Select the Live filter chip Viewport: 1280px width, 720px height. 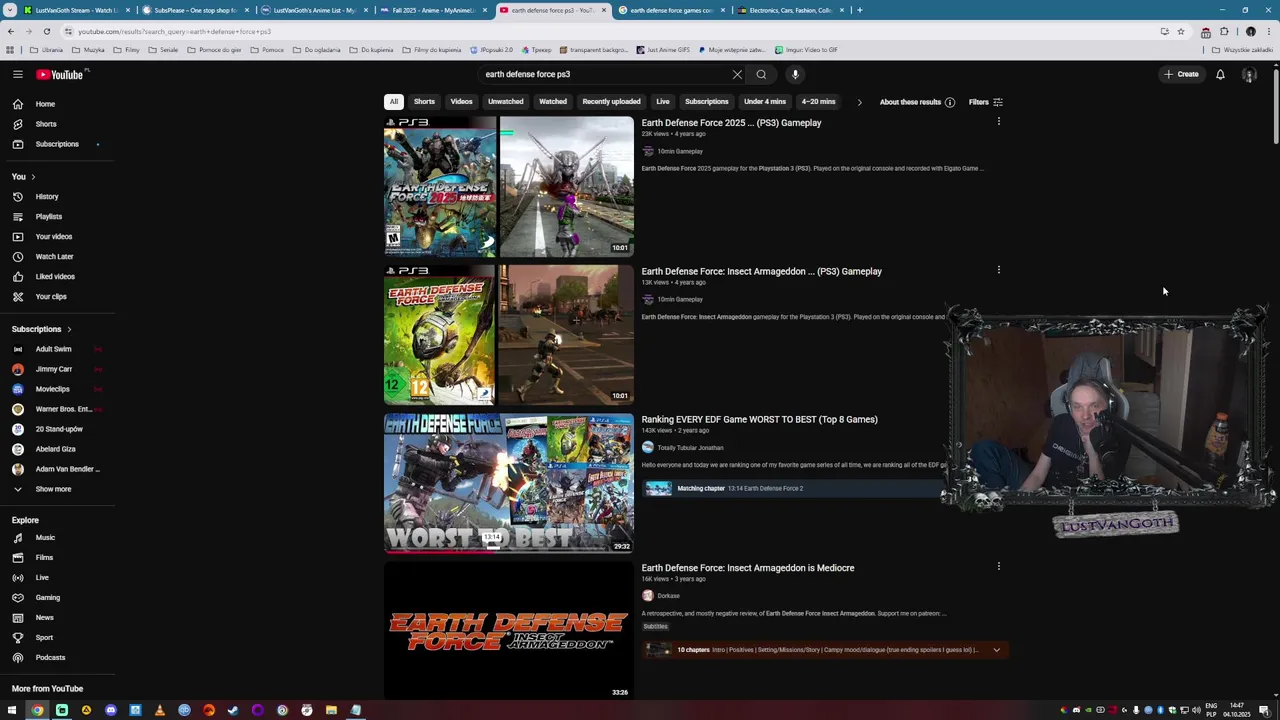(662, 101)
